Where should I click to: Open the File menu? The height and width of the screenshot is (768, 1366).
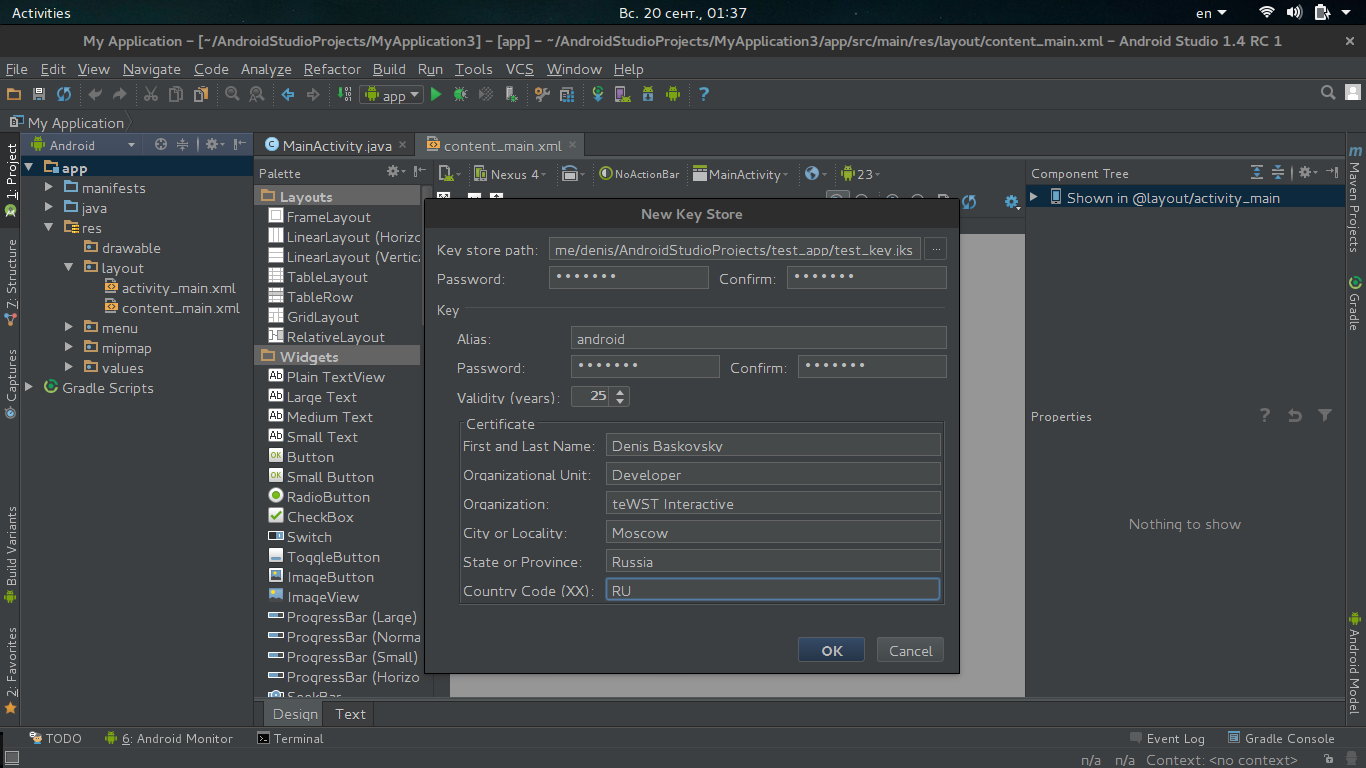point(17,69)
